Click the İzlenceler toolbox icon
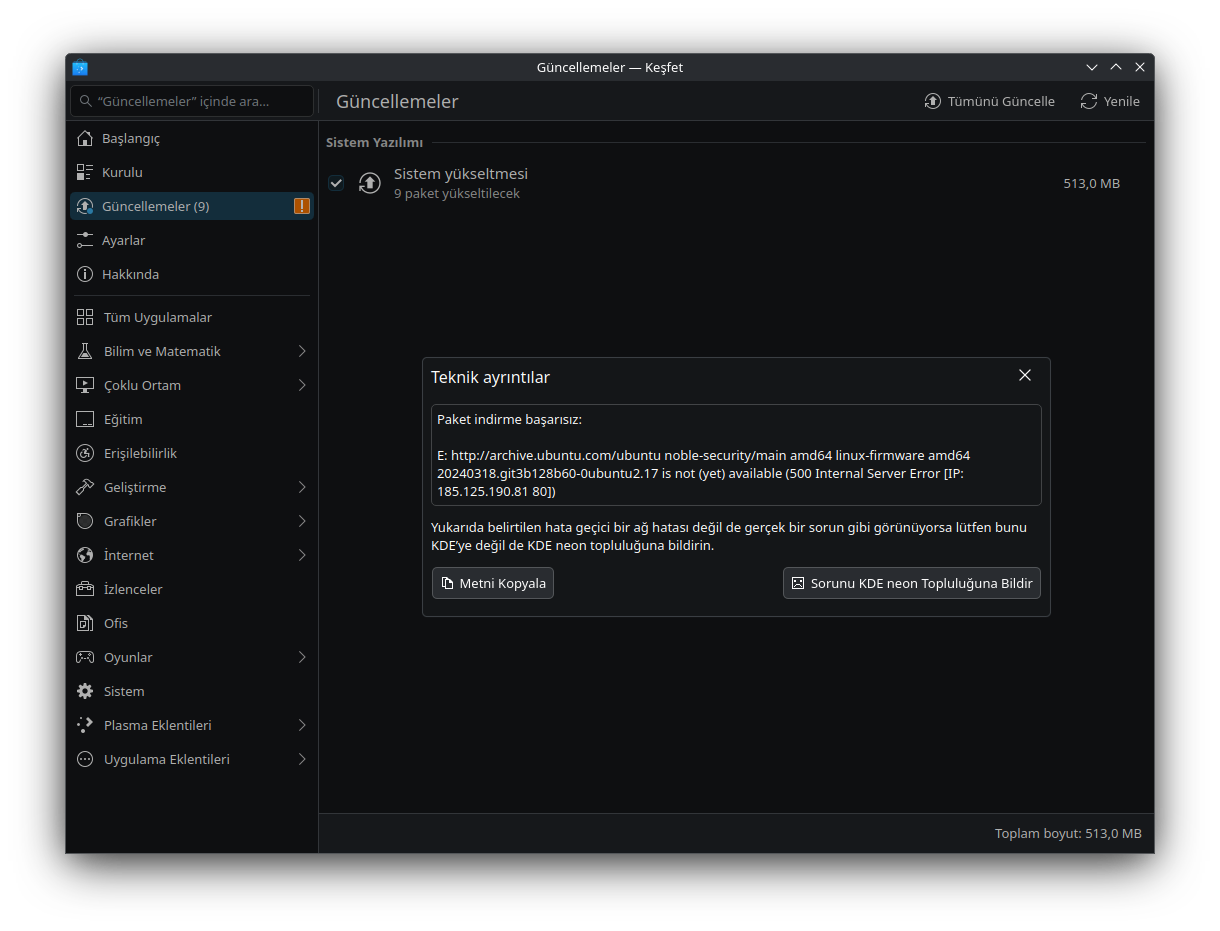 coord(85,589)
